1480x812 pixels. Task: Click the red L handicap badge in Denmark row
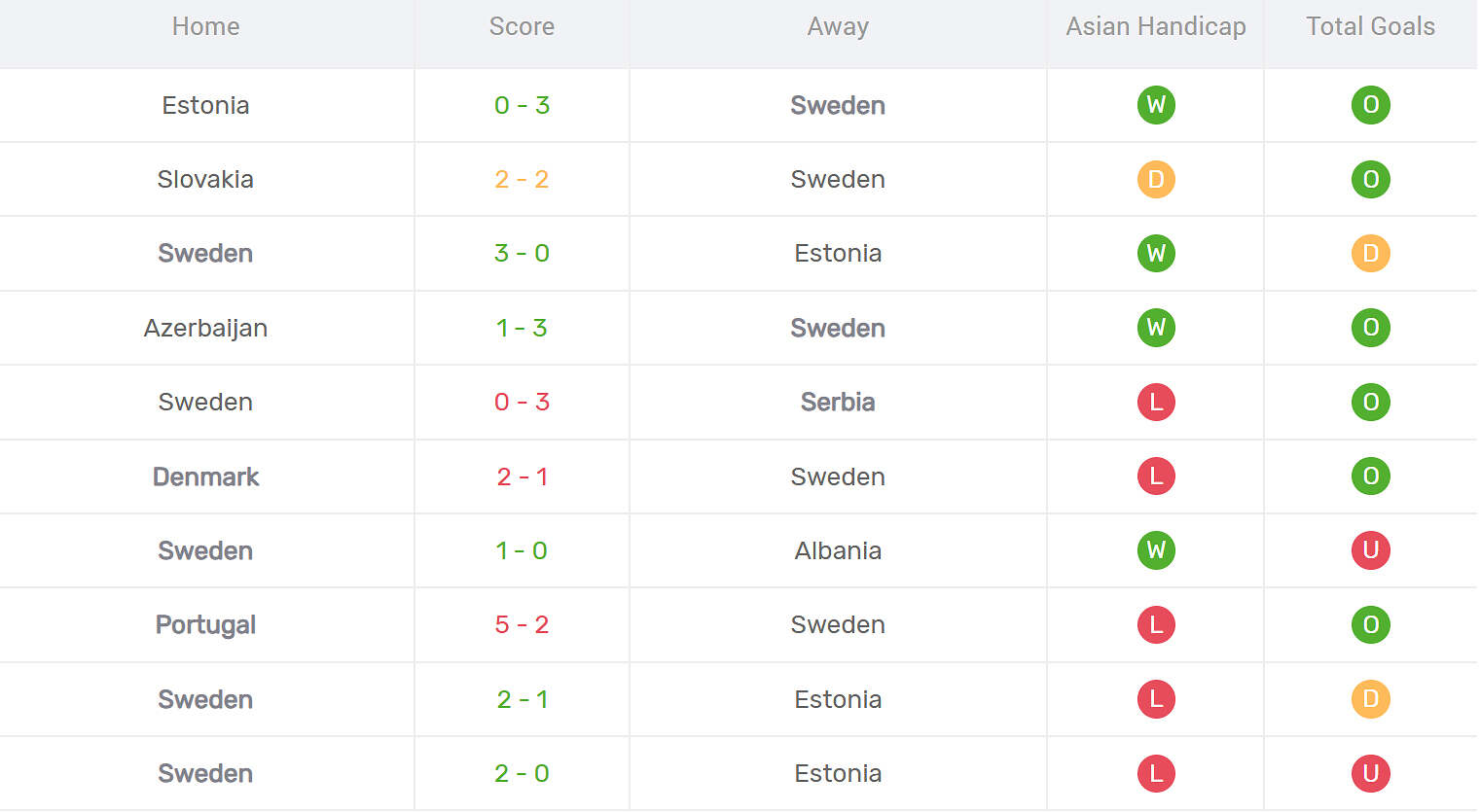1156,477
